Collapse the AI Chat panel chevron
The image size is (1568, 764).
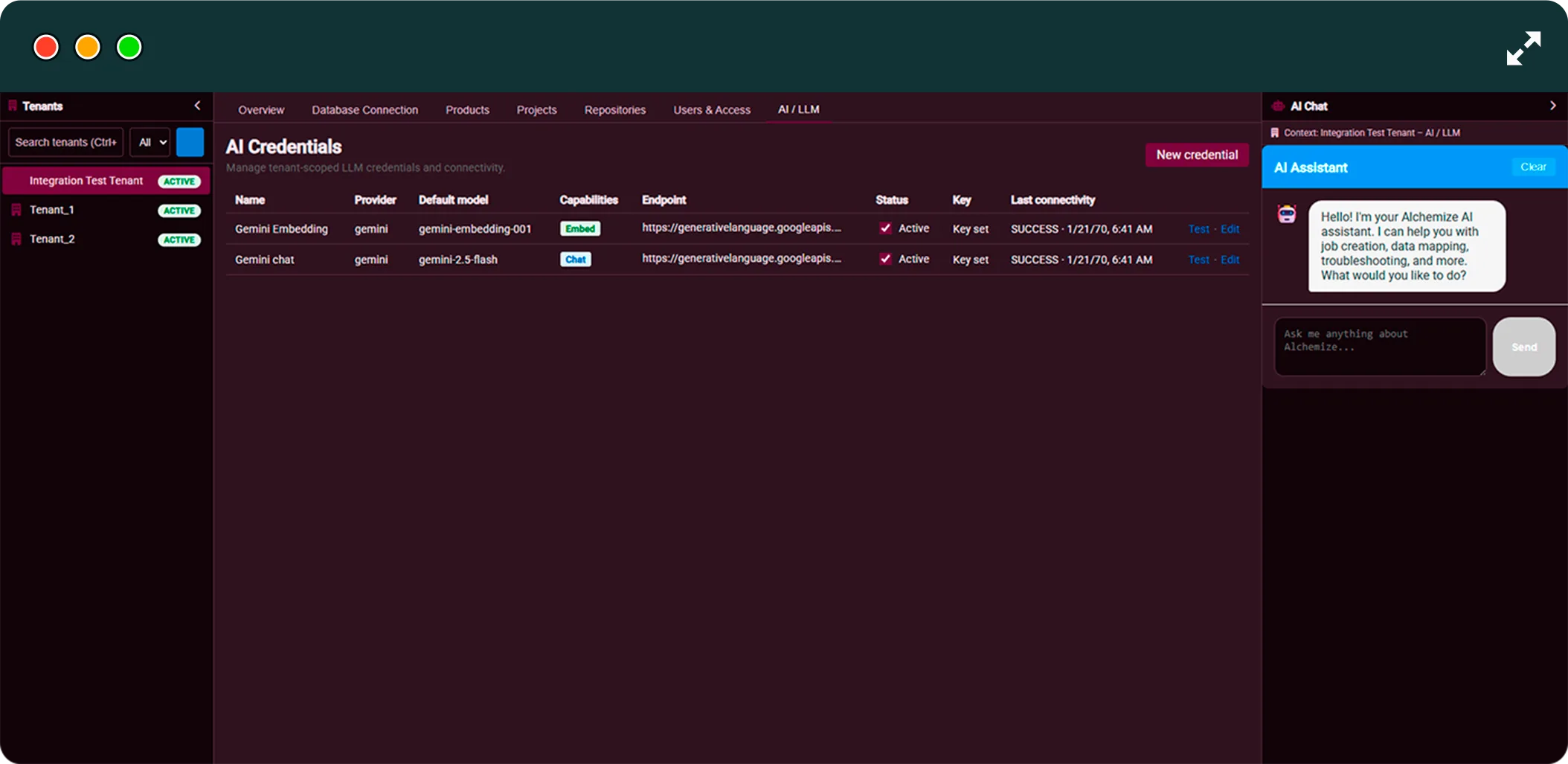click(1552, 106)
